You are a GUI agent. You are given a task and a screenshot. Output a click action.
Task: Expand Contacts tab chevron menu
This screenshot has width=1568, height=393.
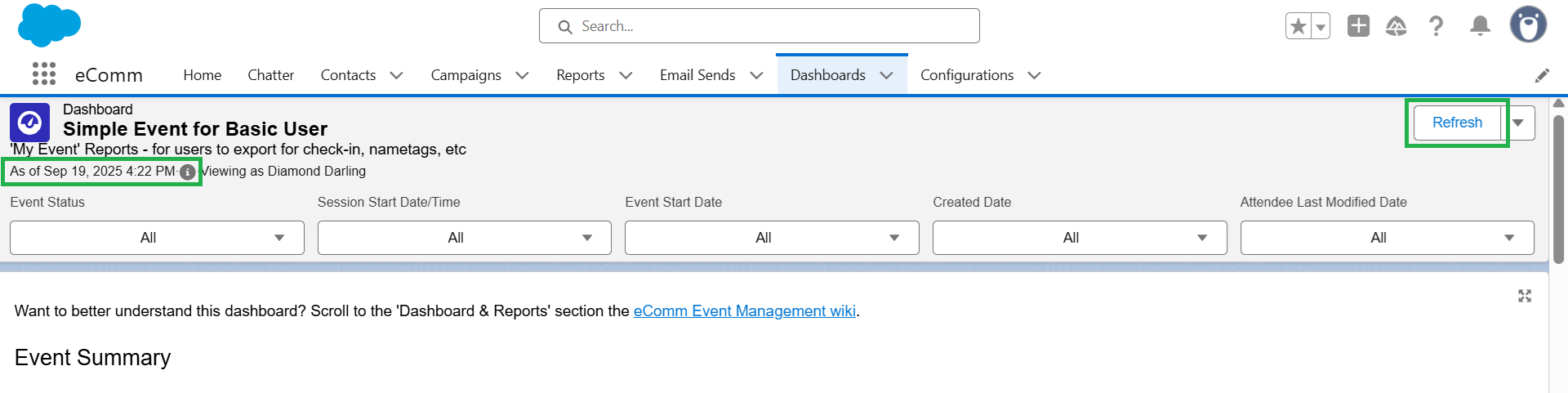pyautogui.click(x=396, y=75)
